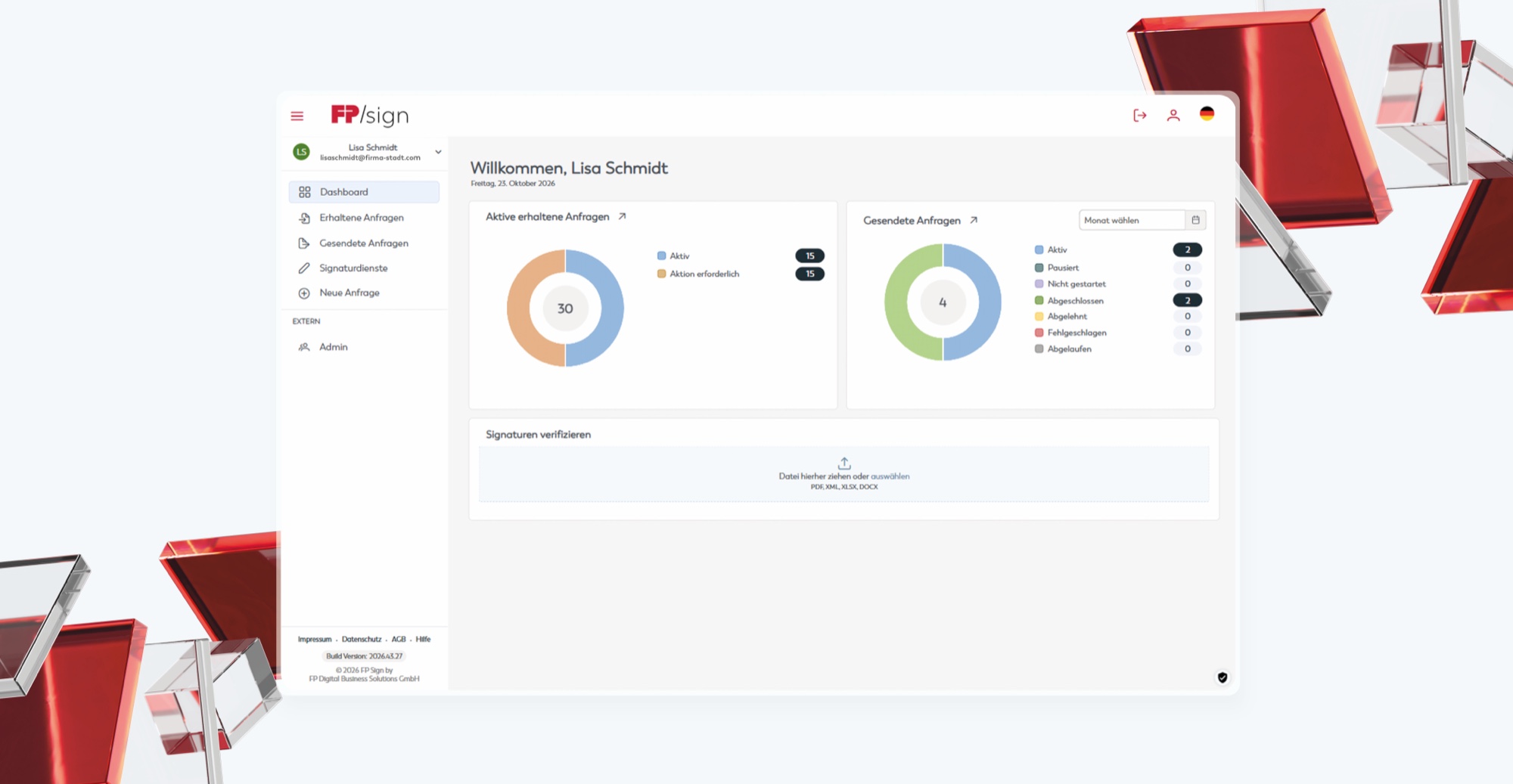Click the Build Version label
Screen dimensions: 1513x784
[364, 656]
